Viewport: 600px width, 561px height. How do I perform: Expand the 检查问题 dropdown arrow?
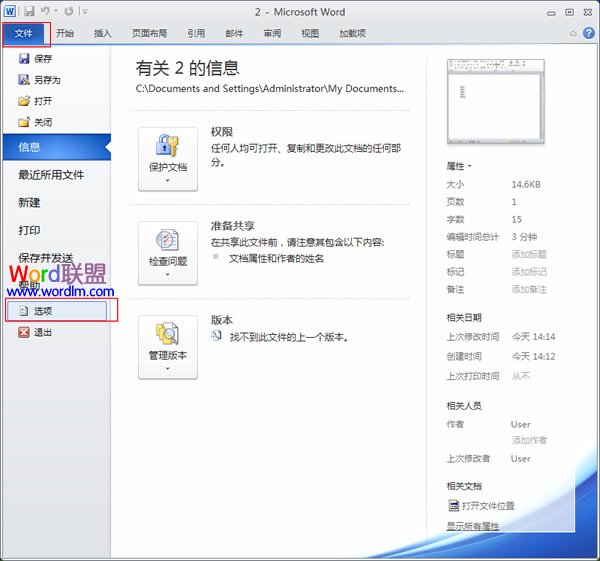point(168,275)
